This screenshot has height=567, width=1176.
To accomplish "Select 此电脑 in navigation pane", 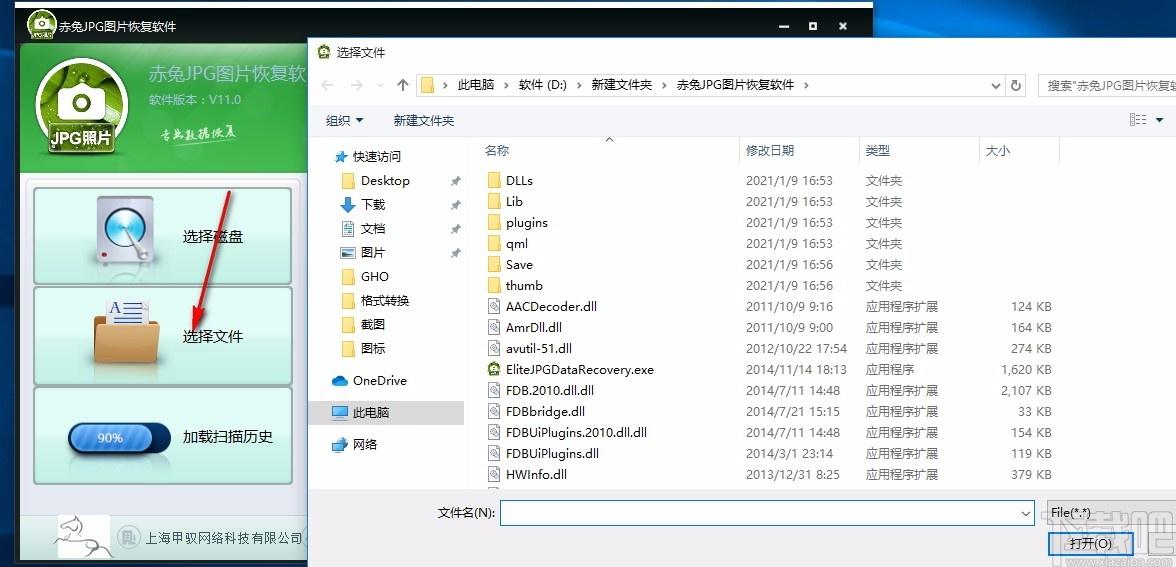I will [x=386, y=412].
